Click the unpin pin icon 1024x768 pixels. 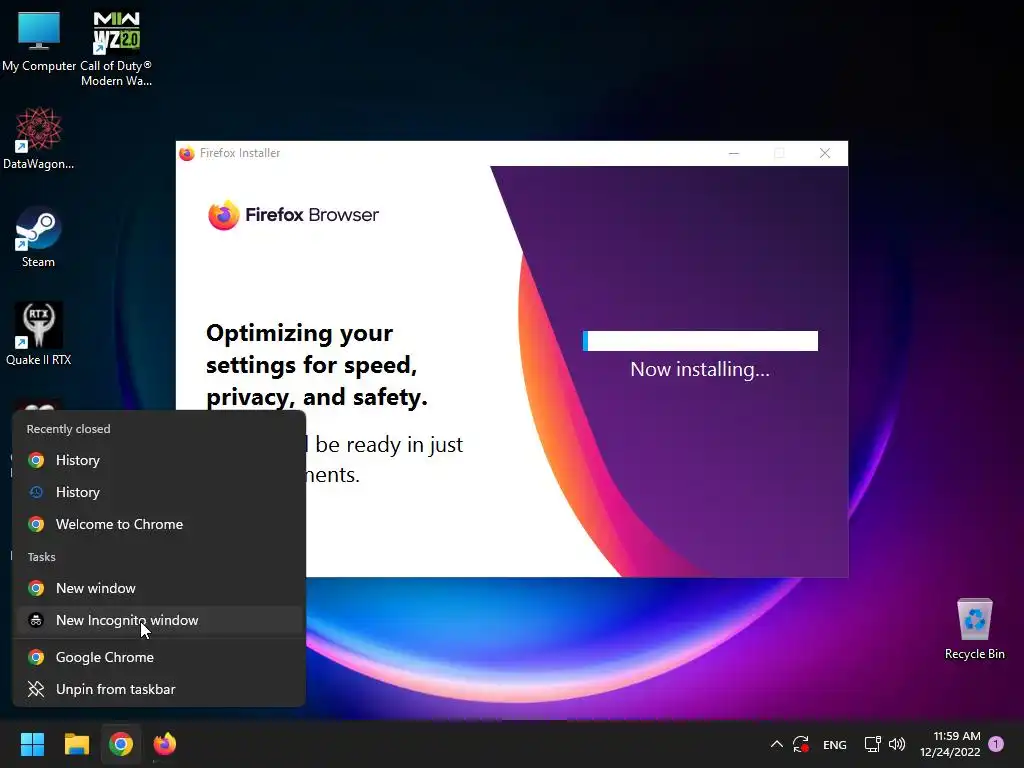[36, 690]
